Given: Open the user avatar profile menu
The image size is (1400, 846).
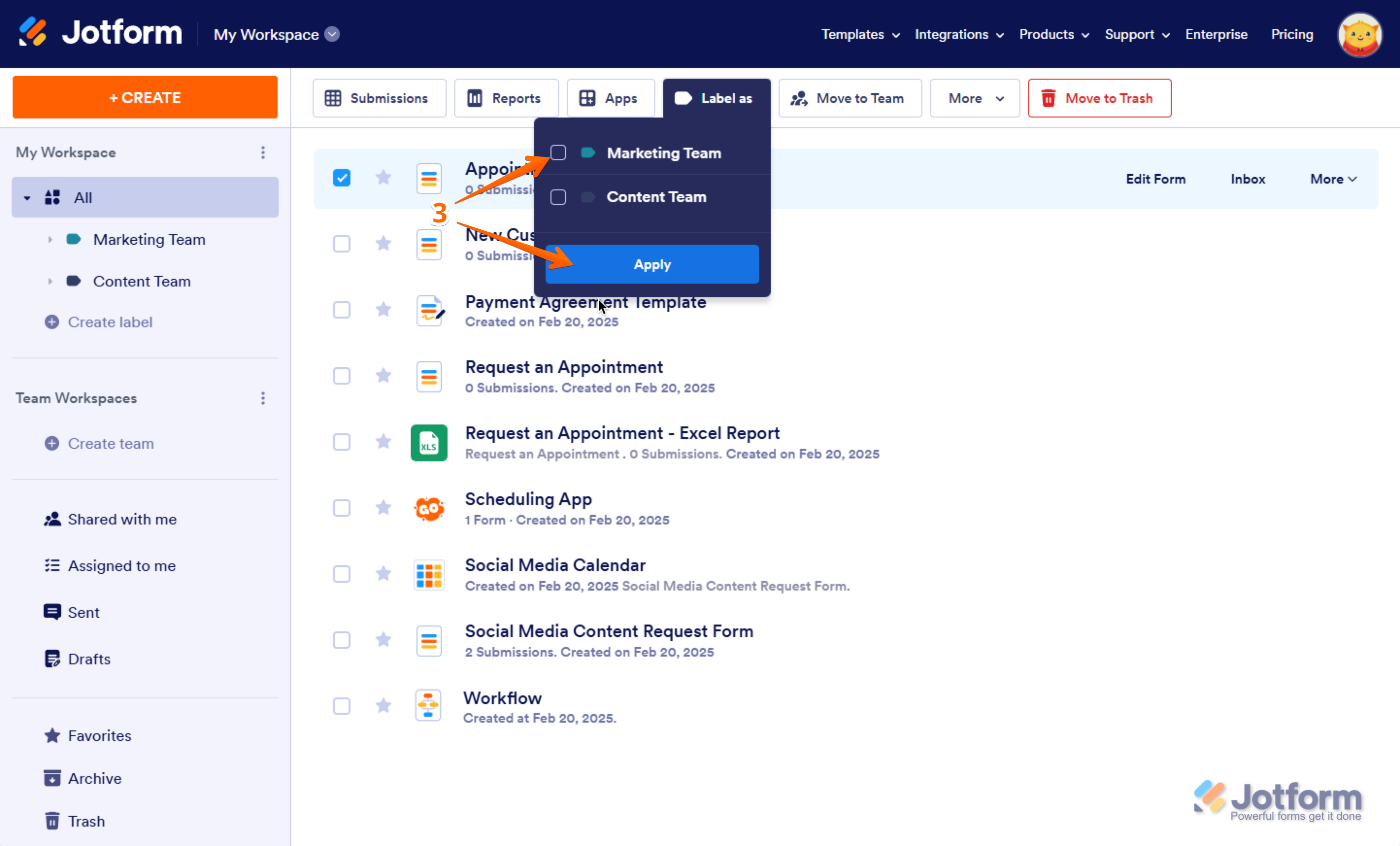Looking at the screenshot, I should [1359, 34].
